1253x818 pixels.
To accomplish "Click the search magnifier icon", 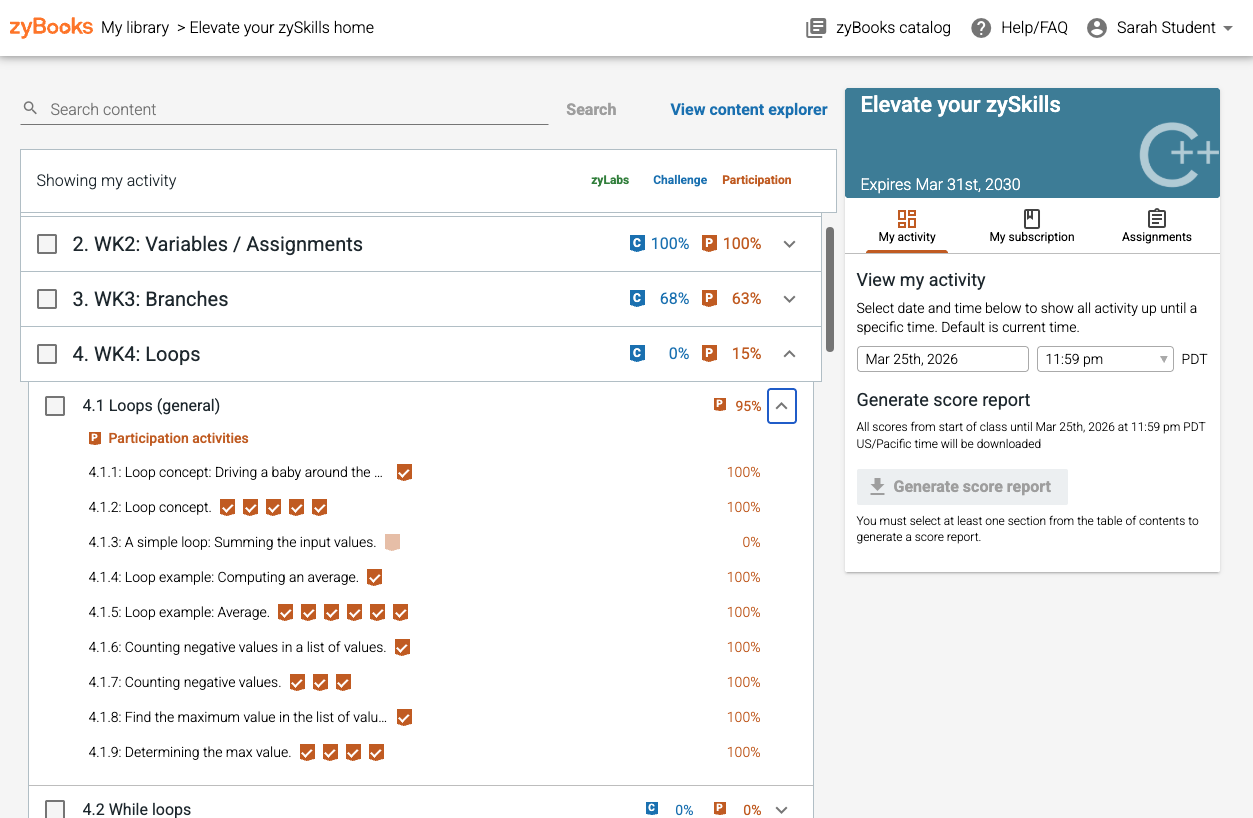I will 31,108.
